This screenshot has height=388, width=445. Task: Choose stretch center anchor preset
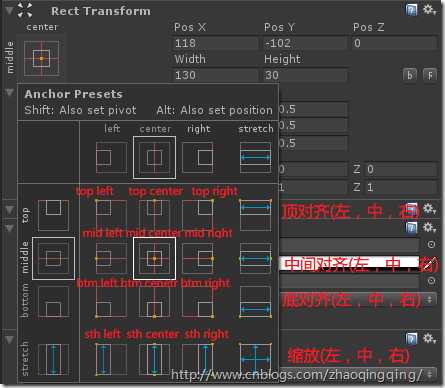coord(154,360)
